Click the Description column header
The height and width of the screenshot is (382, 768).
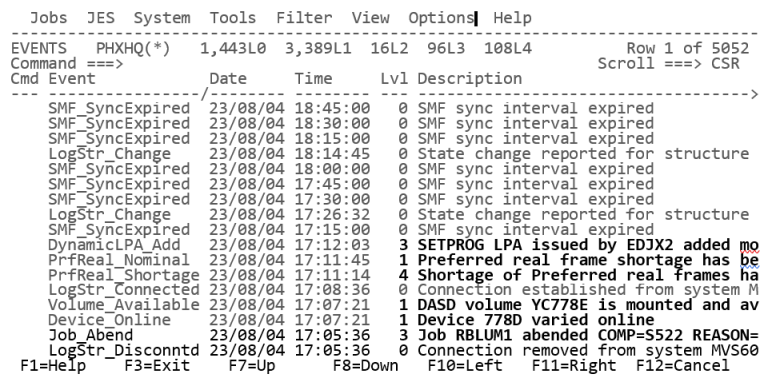click(470, 79)
